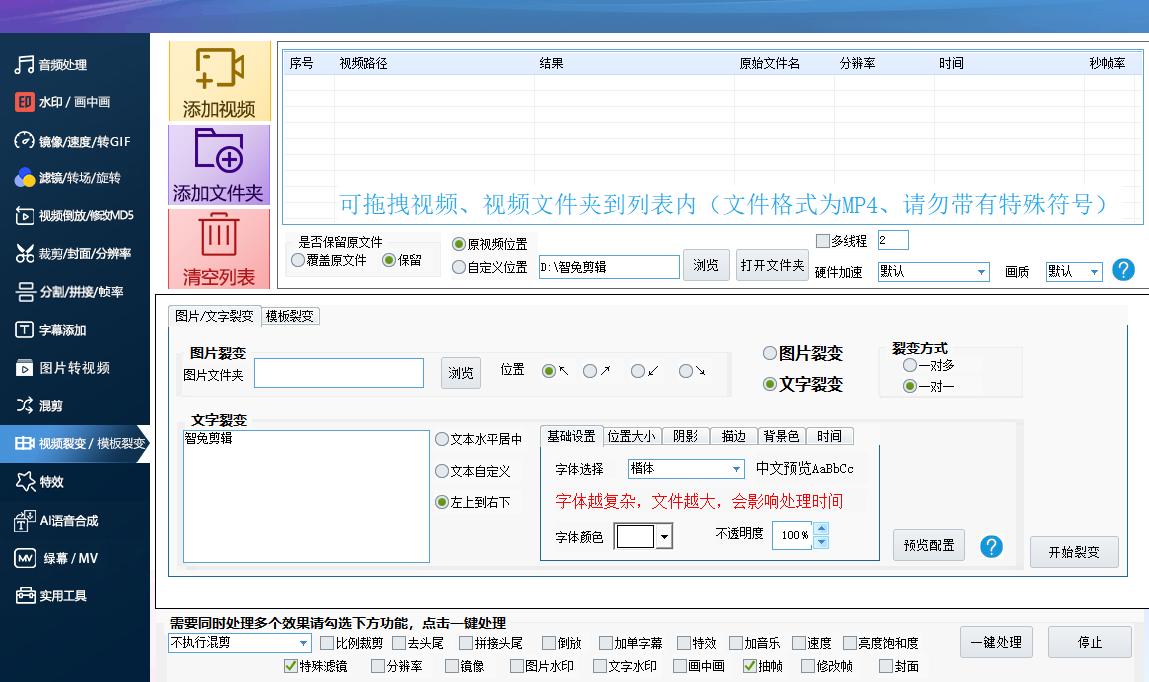
Task: Click the Clear List trash icon
Action: [218, 235]
